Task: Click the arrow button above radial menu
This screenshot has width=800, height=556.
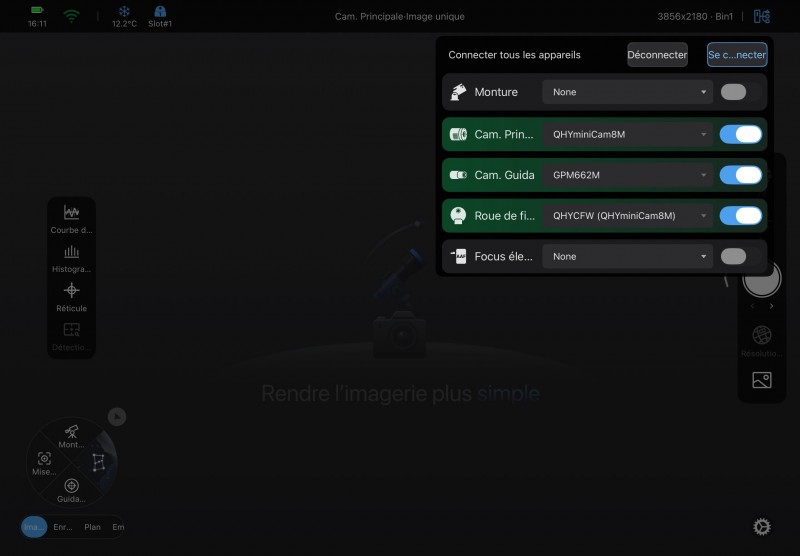Action: tap(117, 417)
